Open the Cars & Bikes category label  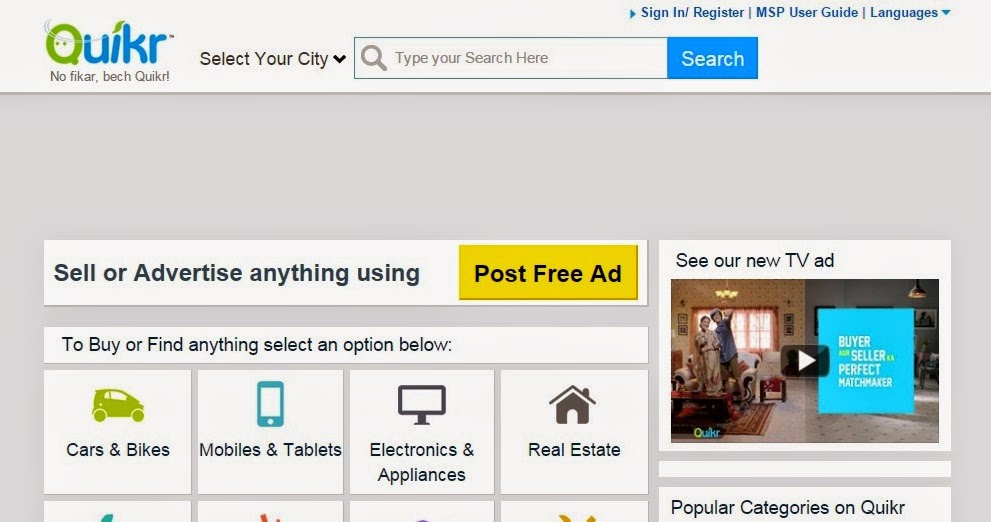[118, 450]
